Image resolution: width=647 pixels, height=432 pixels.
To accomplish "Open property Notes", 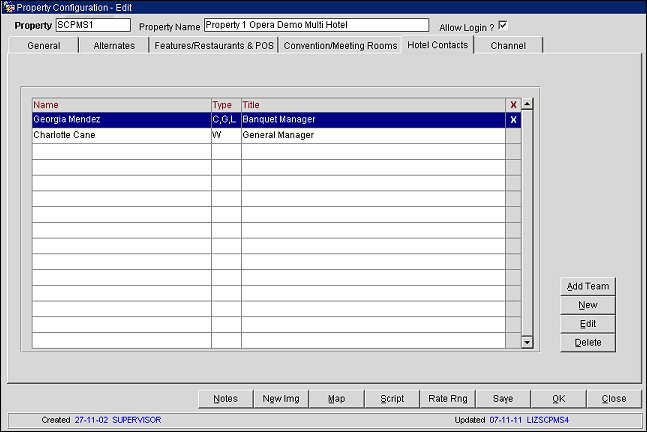I will point(225,398).
